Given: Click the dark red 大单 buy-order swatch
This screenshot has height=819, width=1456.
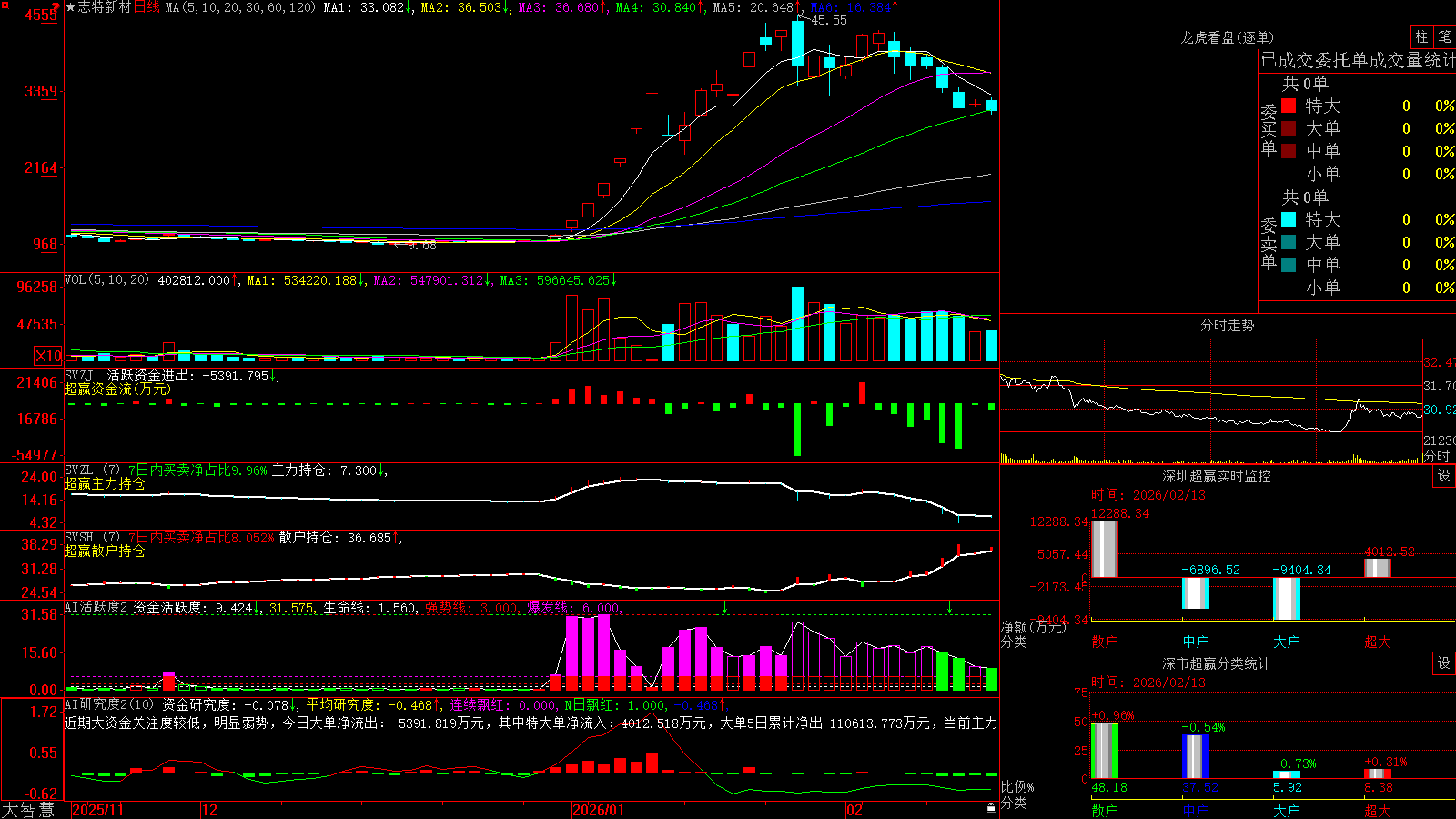Looking at the screenshot, I should (x=1289, y=128).
